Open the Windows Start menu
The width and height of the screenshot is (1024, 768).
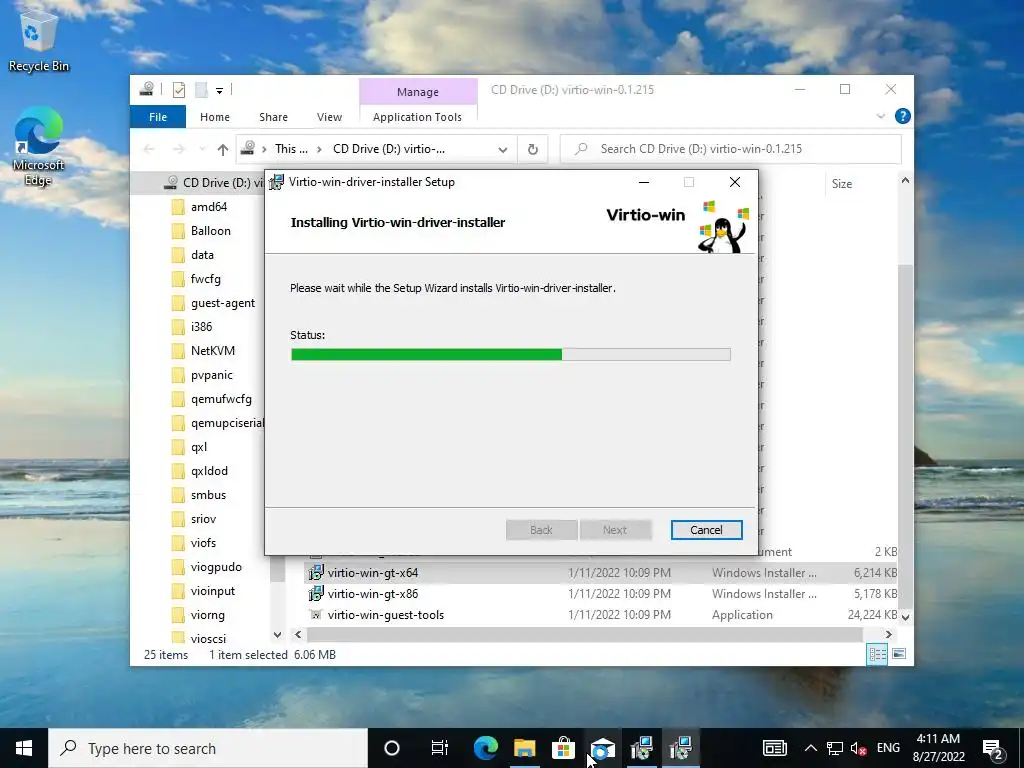[x=24, y=748]
